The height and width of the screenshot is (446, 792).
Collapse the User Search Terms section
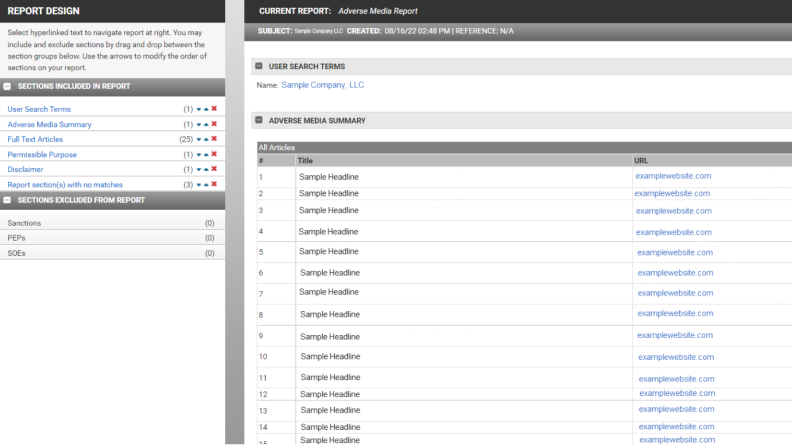(x=259, y=66)
